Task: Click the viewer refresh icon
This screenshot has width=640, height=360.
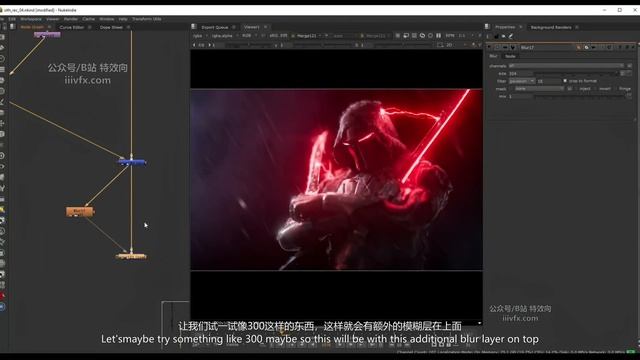Action: 430,36
